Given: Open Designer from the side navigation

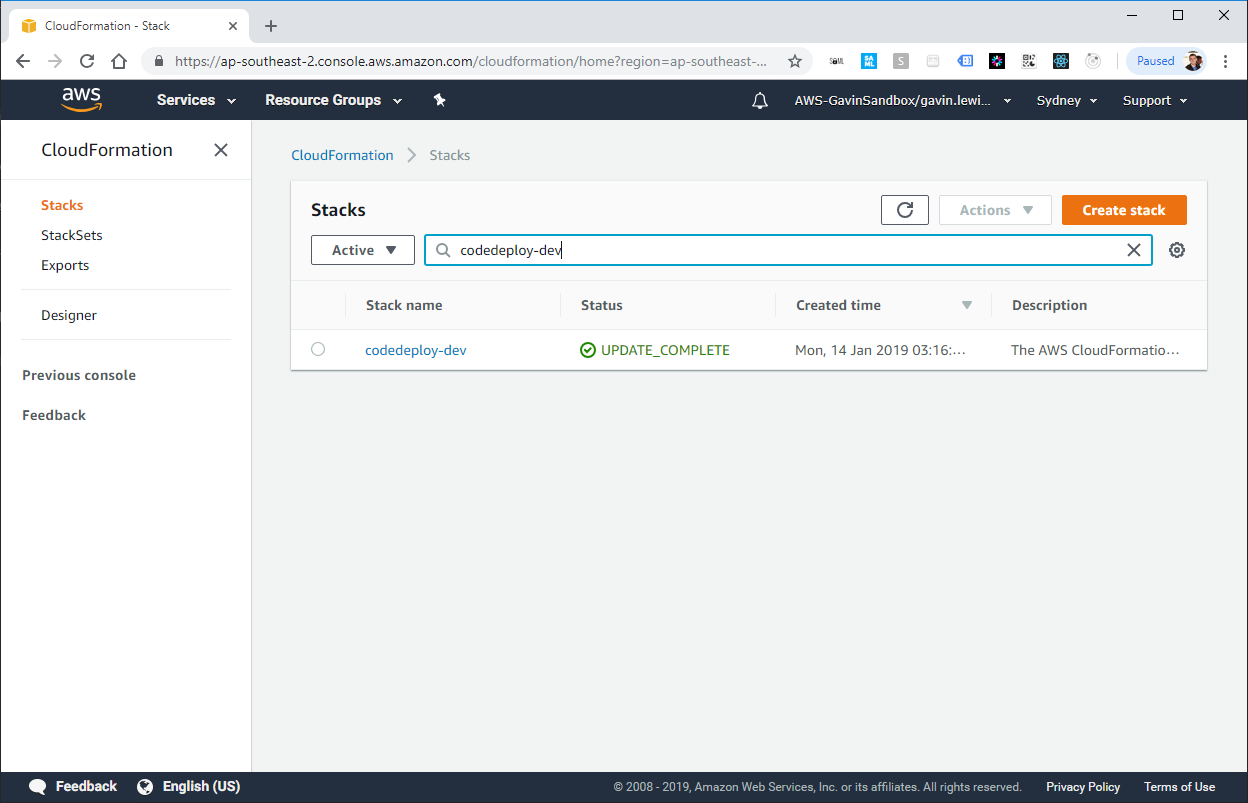Looking at the screenshot, I should pyautogui.click(x=69, y=315).
